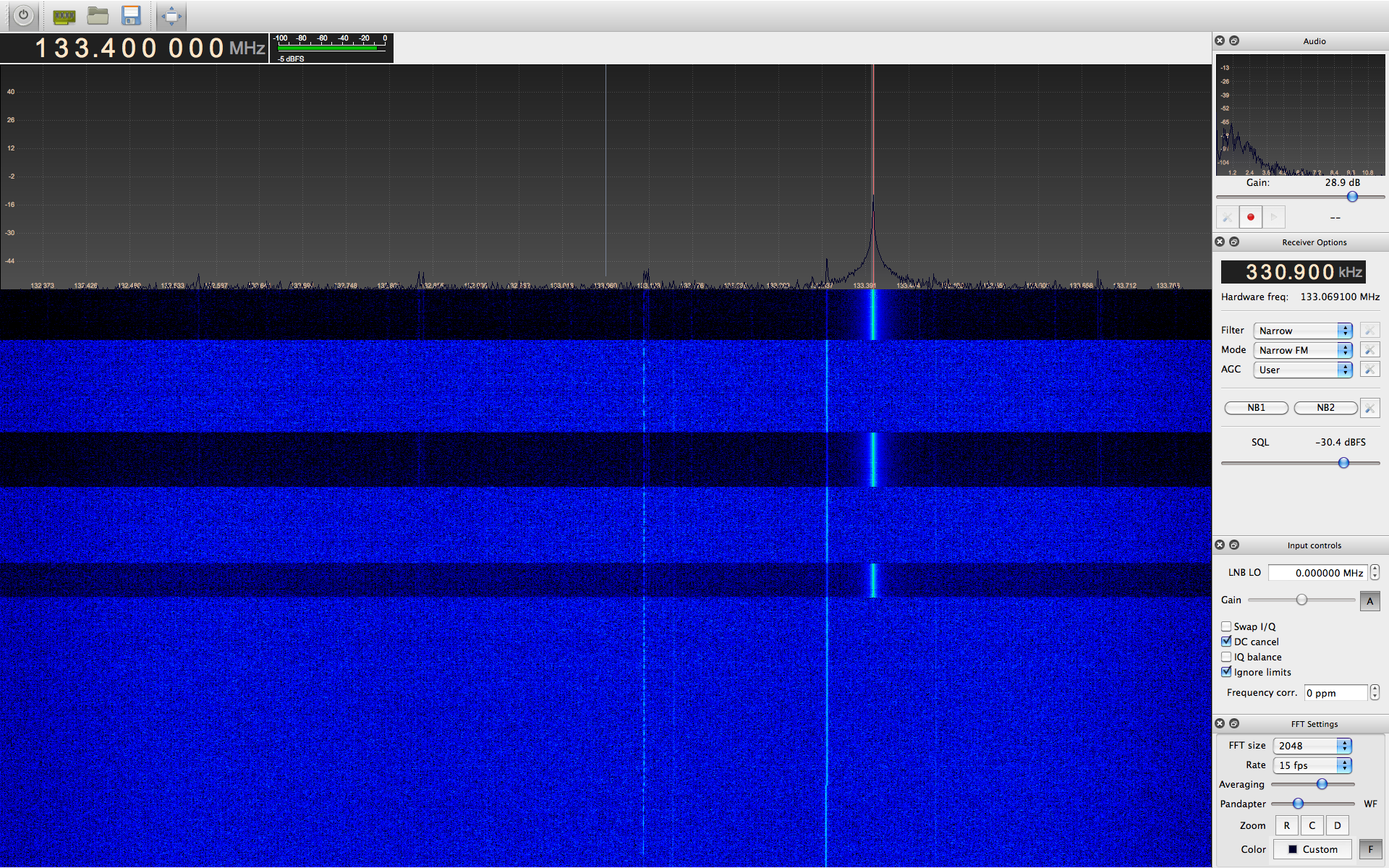Click the power button to start DSP
This screenshot has width=1389, height=868.
pyautogui.click(x=23, y=15)
